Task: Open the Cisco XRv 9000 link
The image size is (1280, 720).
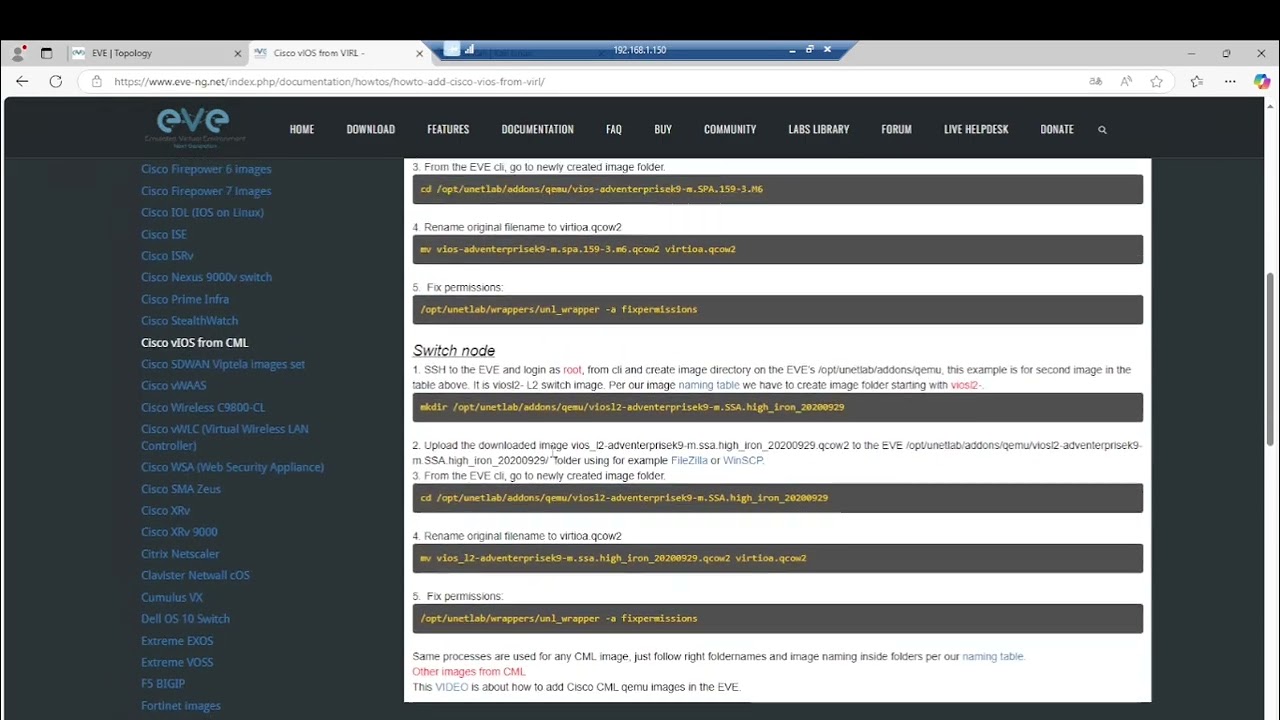Action: tap(179, 532)
